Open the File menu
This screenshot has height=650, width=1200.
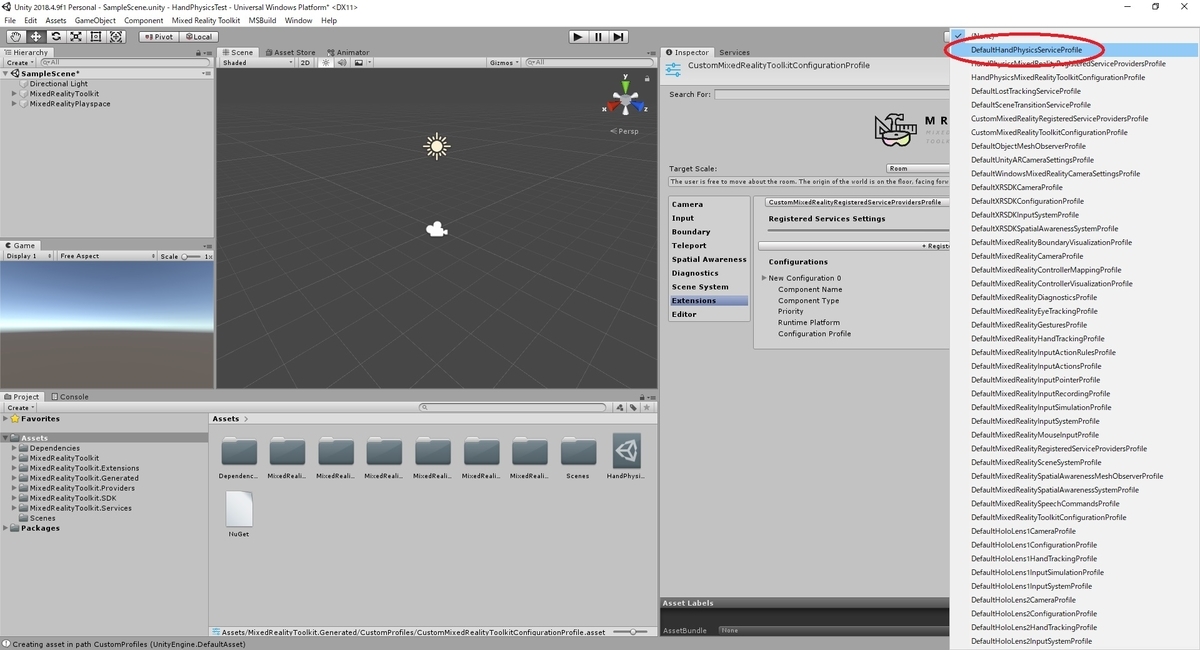pos(10,20)
